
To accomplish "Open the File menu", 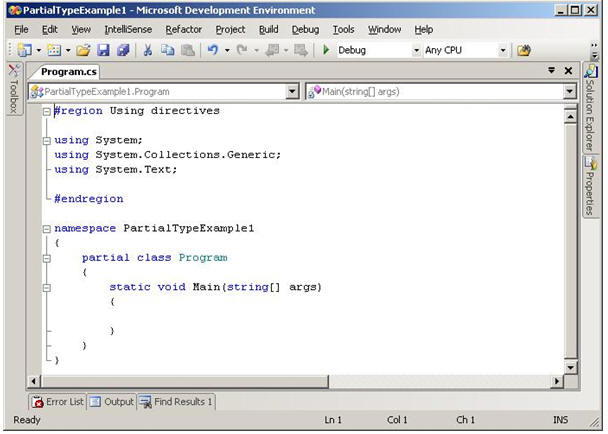I will tap(21, 30).
